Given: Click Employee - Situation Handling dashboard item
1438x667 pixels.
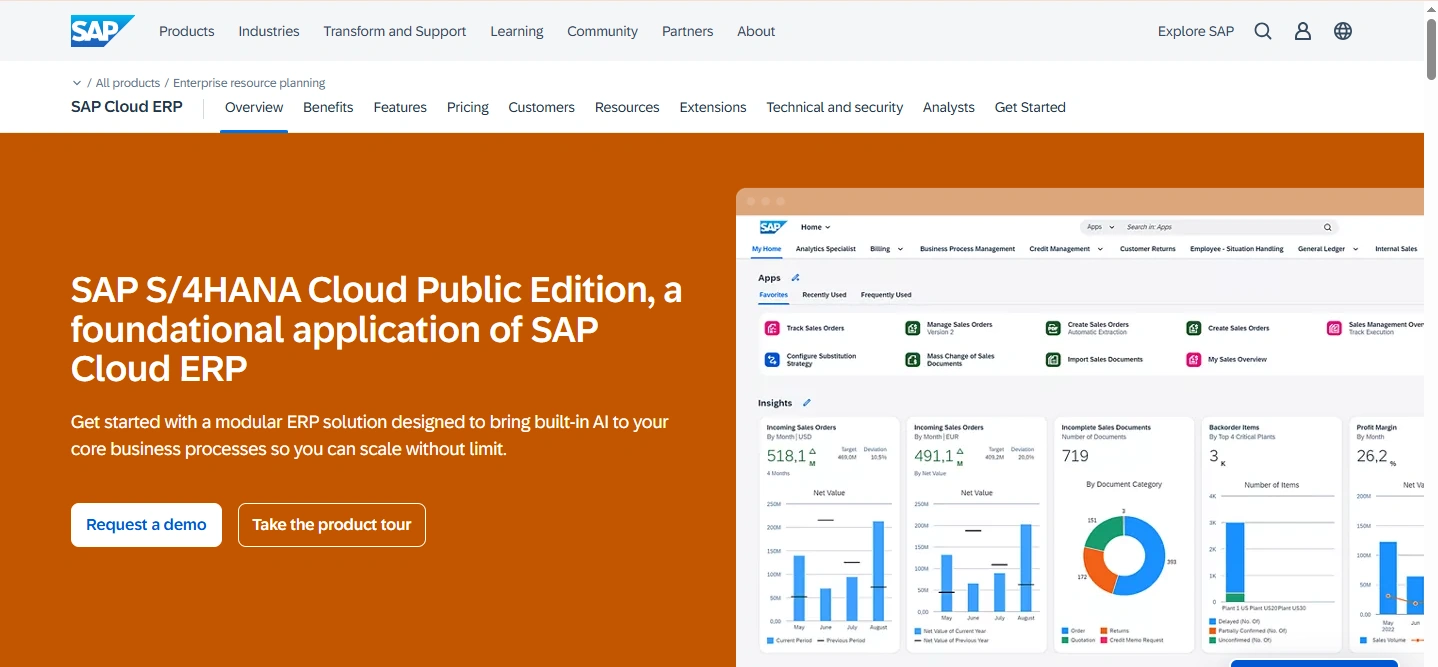Looking at the screenshot, I should [1237, 249].
